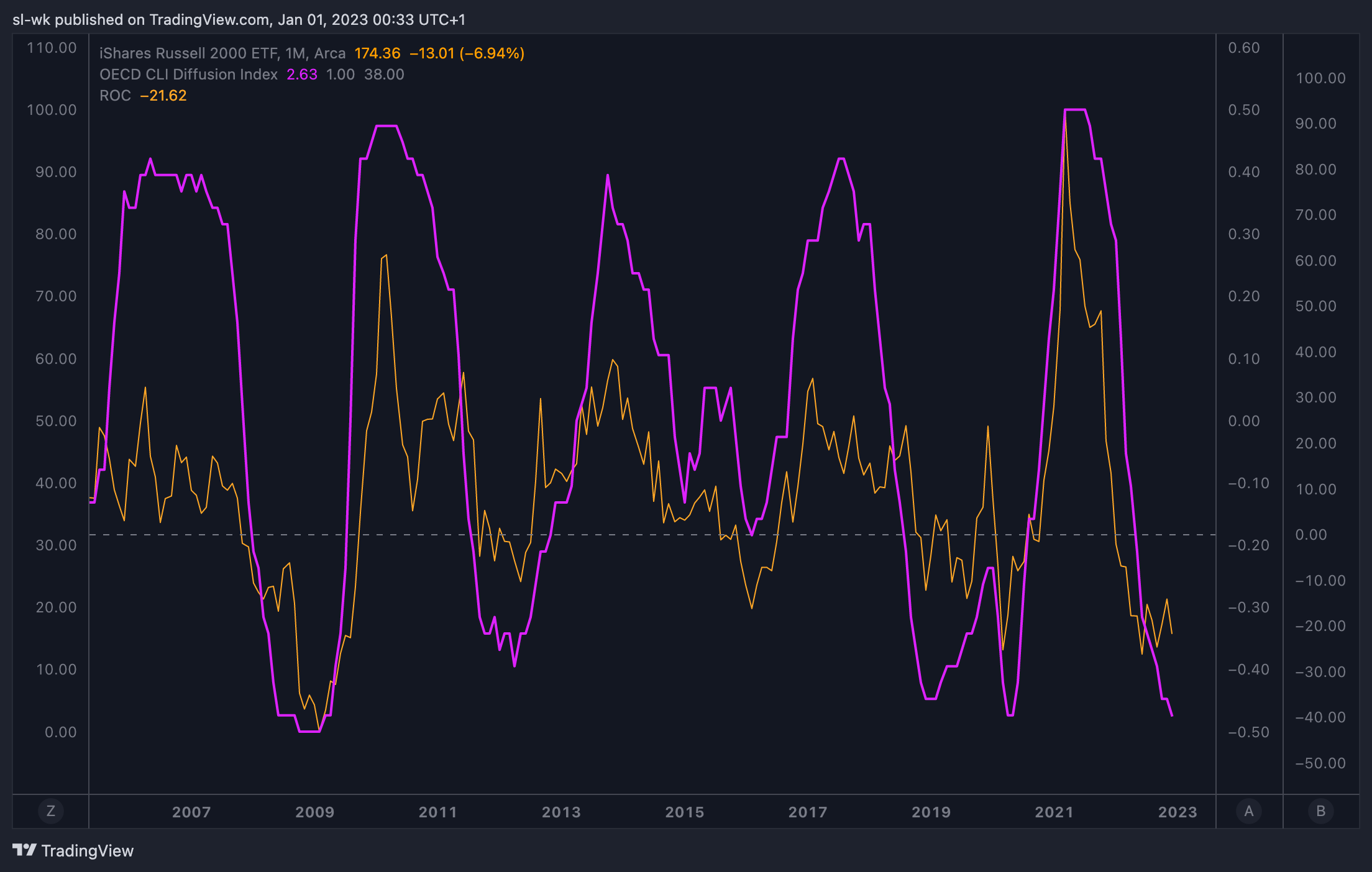The height and width of the screenshot is (872, 1372).
Task: Click the 2009 label on time axis
Action: click(314, 812)
